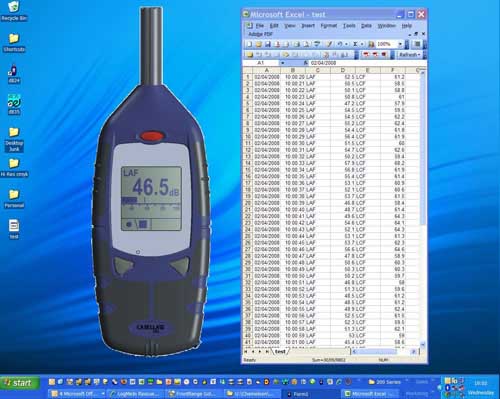Viewport: 500px width, 399px height.
Task: Switch to Microsoft Excel taskbar button
Action: coord(370,394)
